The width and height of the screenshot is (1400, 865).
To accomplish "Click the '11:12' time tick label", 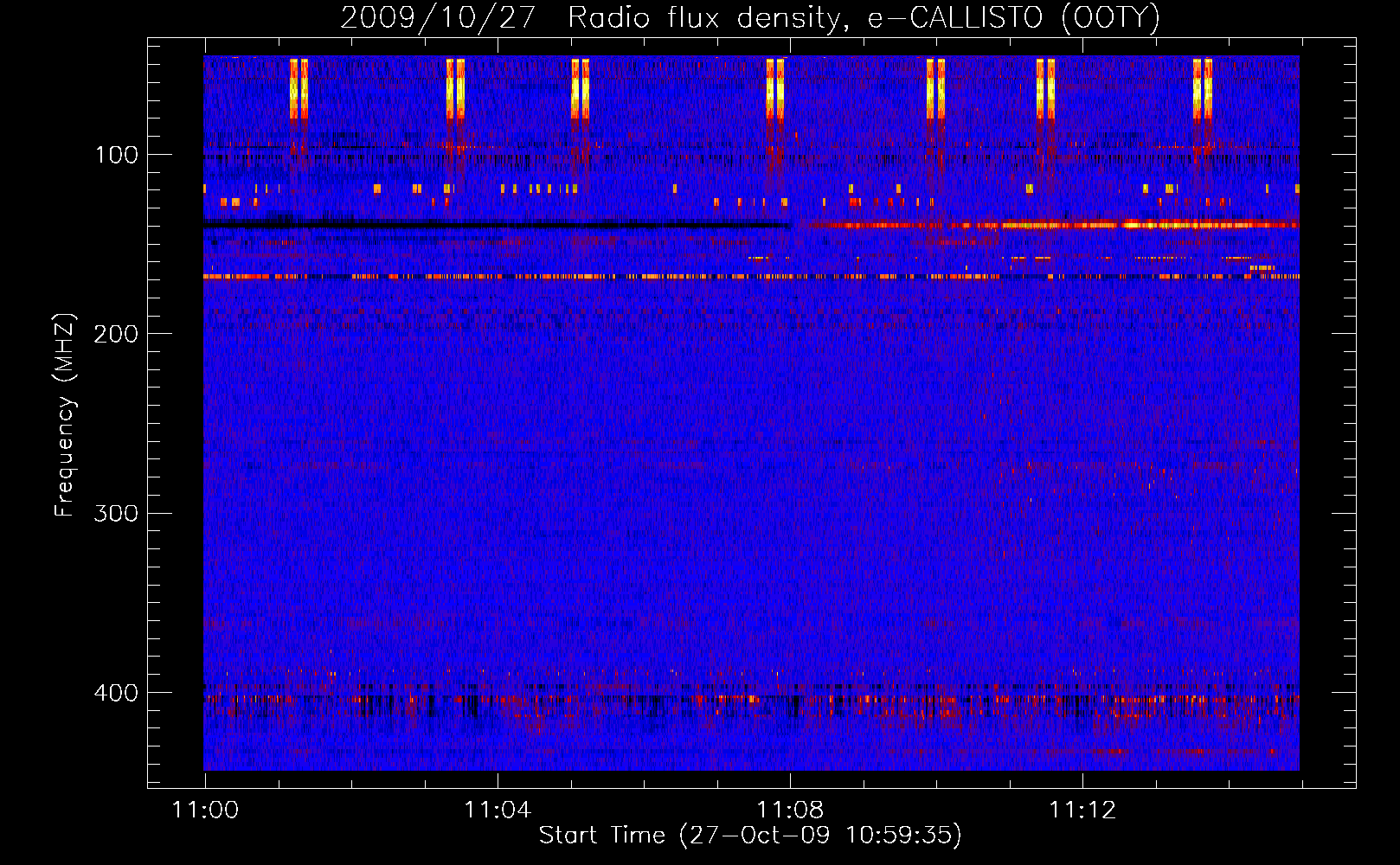I will tap(1082, 811).
